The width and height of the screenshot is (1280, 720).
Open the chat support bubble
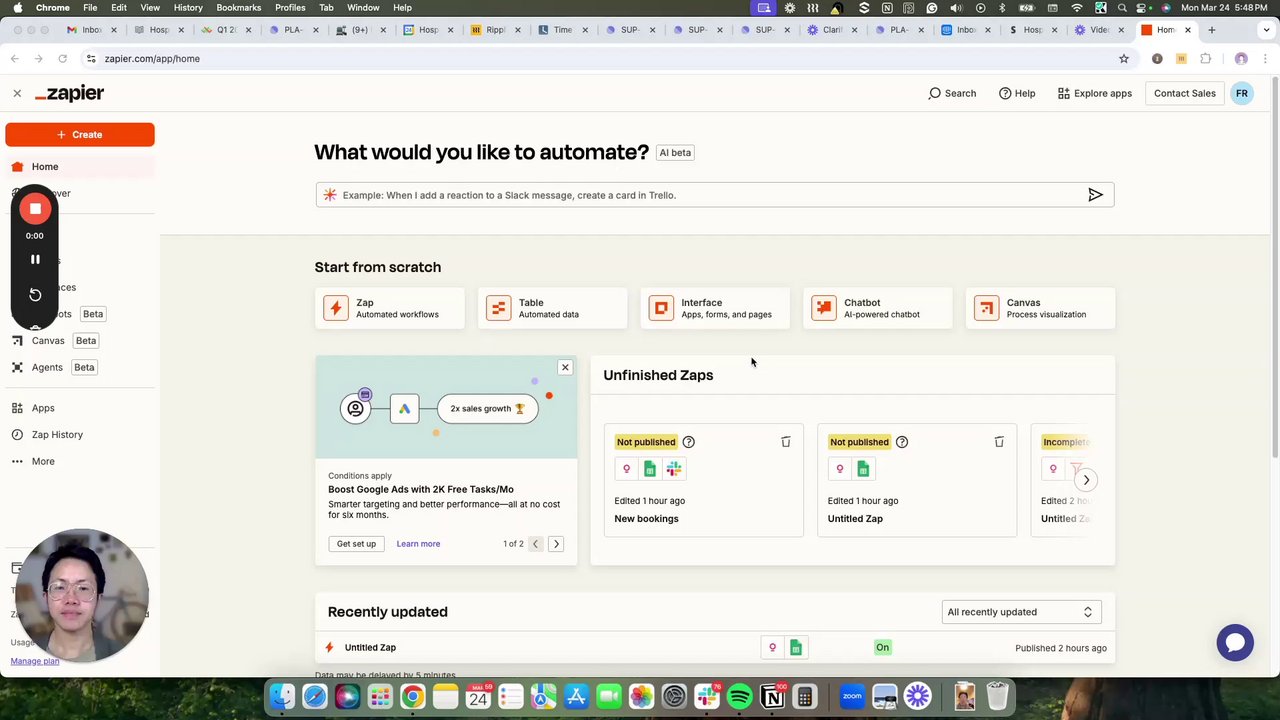(x=1235, y=642)
